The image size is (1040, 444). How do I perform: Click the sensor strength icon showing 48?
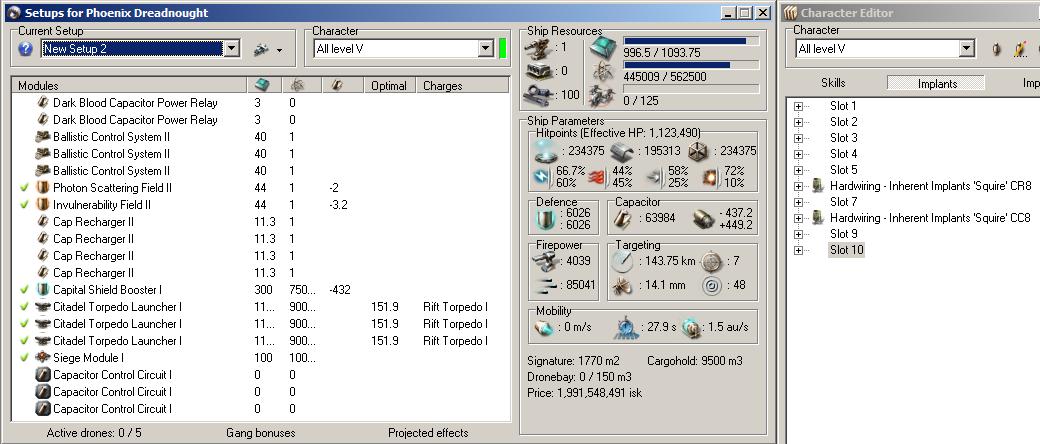pyautogui.click(x=712, y=285)
